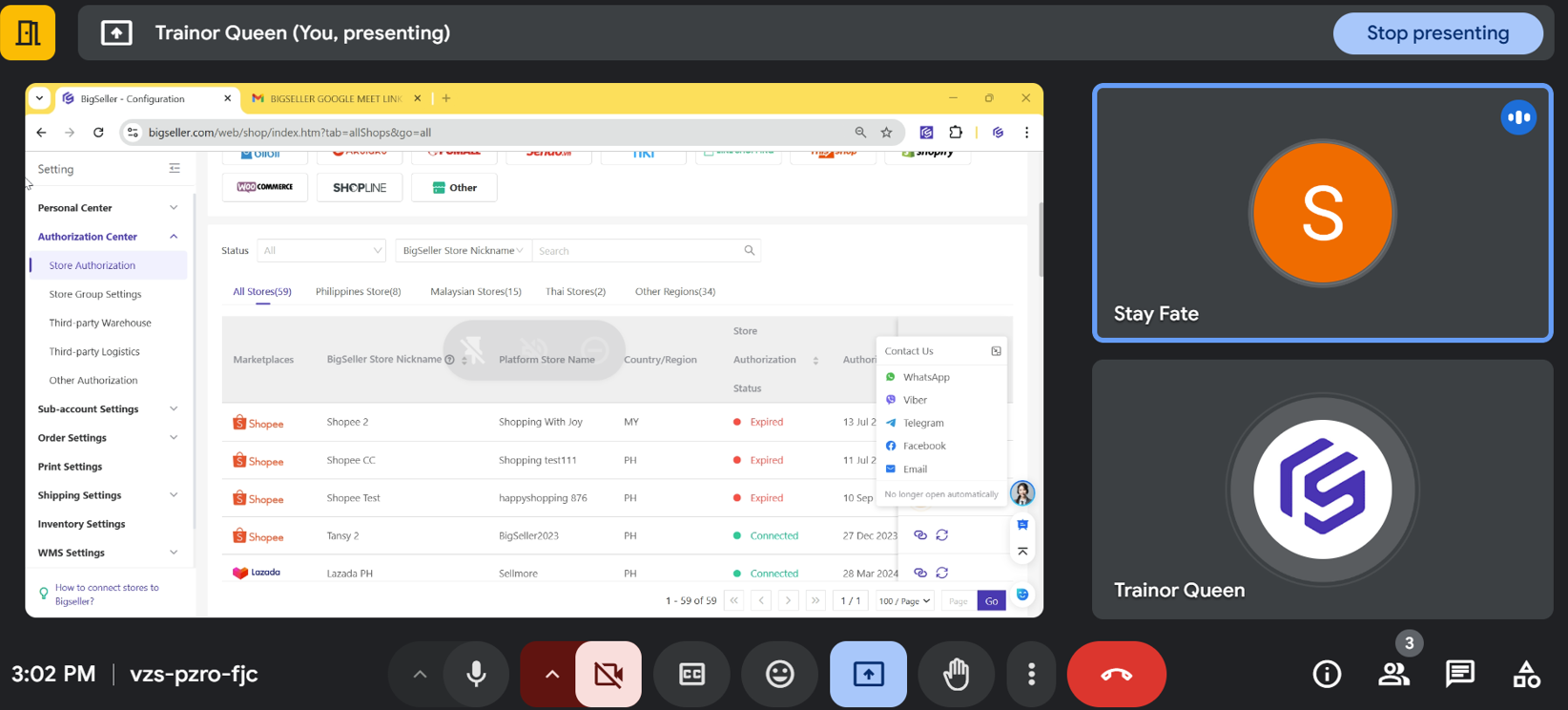Image resolution: width=1568 pixels, height=710 pixels.
Task: Mute the microphone in the call bar
Action: pos(476,674)
